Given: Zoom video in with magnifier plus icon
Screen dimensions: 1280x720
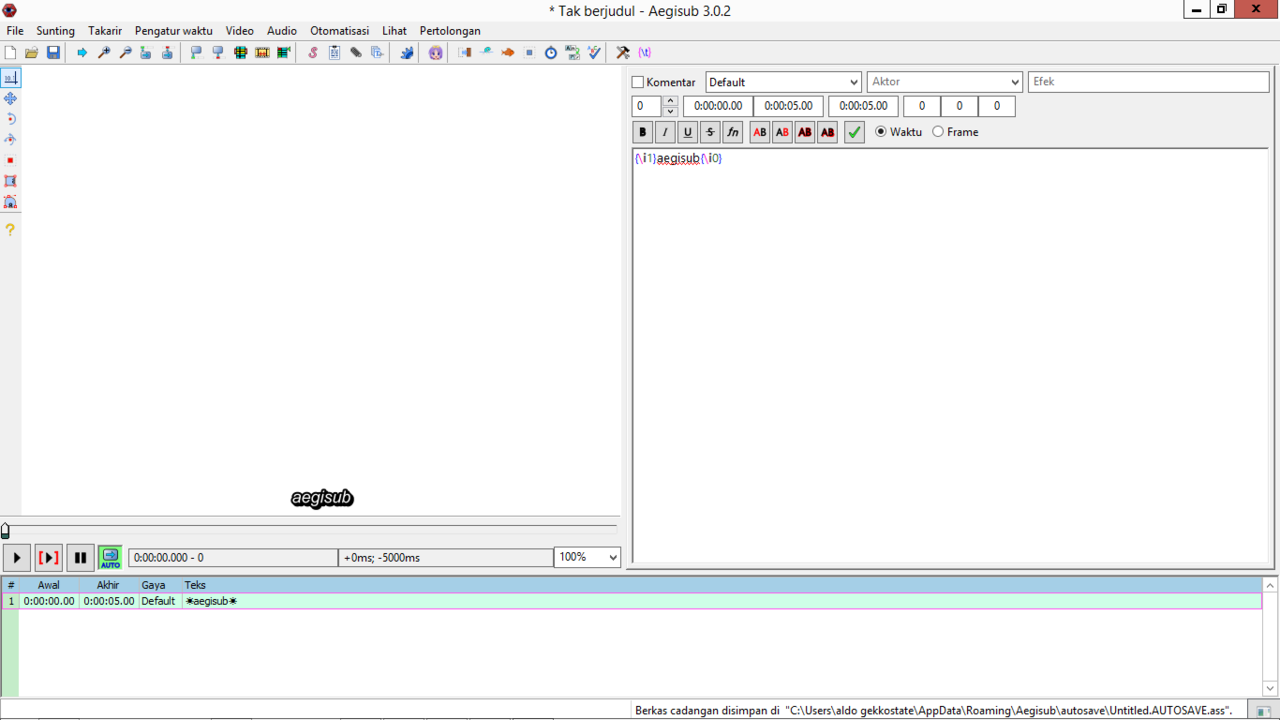Looking at the screenshot, I should click(x=104, y=52).
